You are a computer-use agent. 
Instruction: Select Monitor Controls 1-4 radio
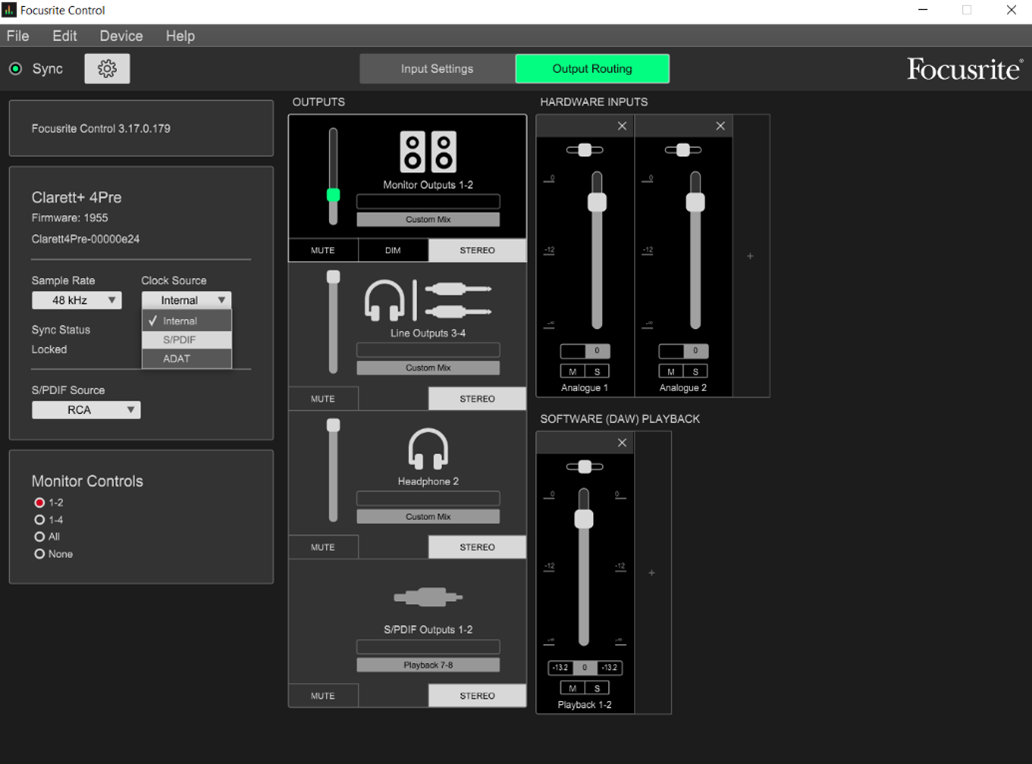point(39,519)
